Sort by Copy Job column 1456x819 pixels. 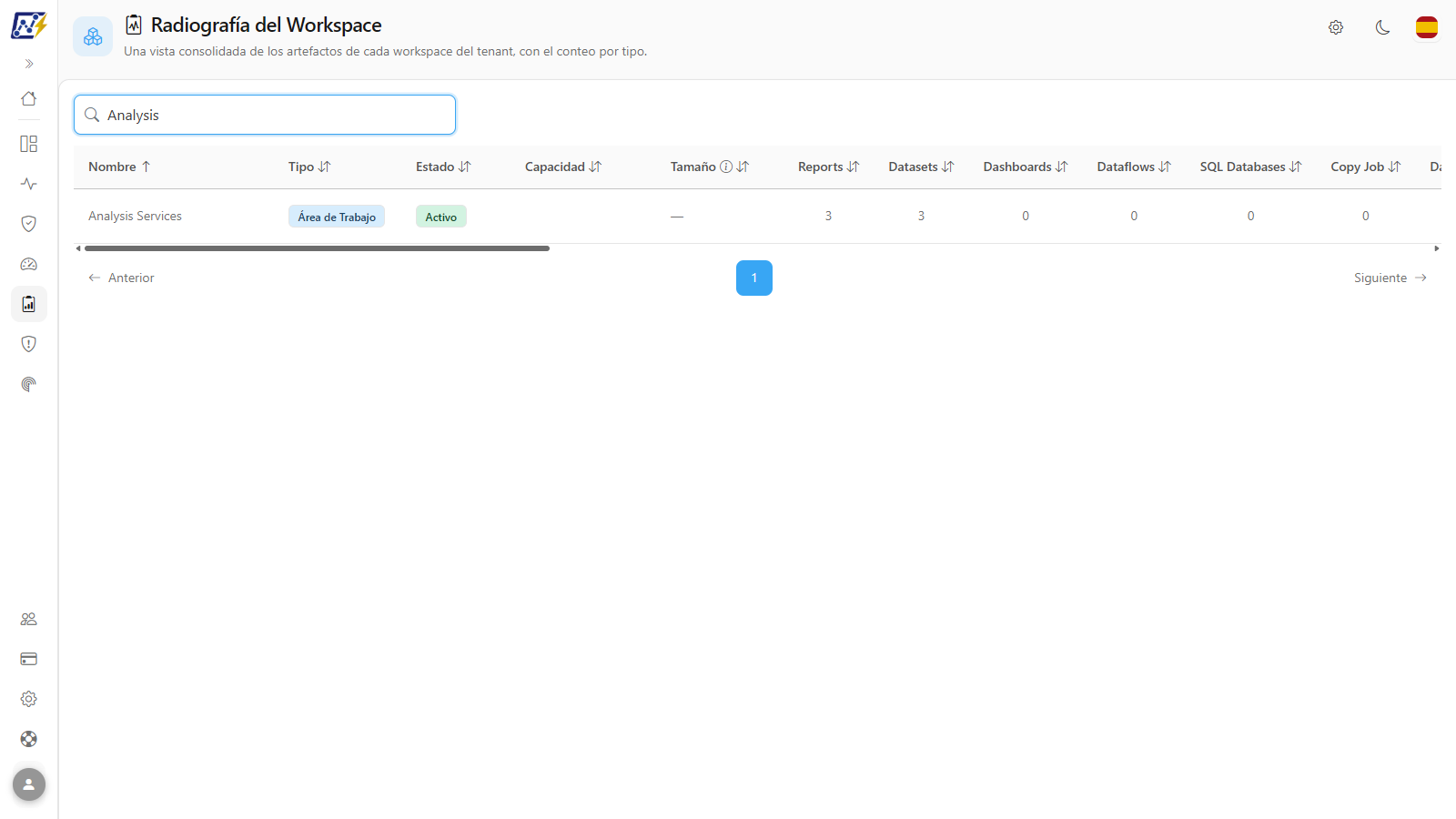pos(1365,167)
